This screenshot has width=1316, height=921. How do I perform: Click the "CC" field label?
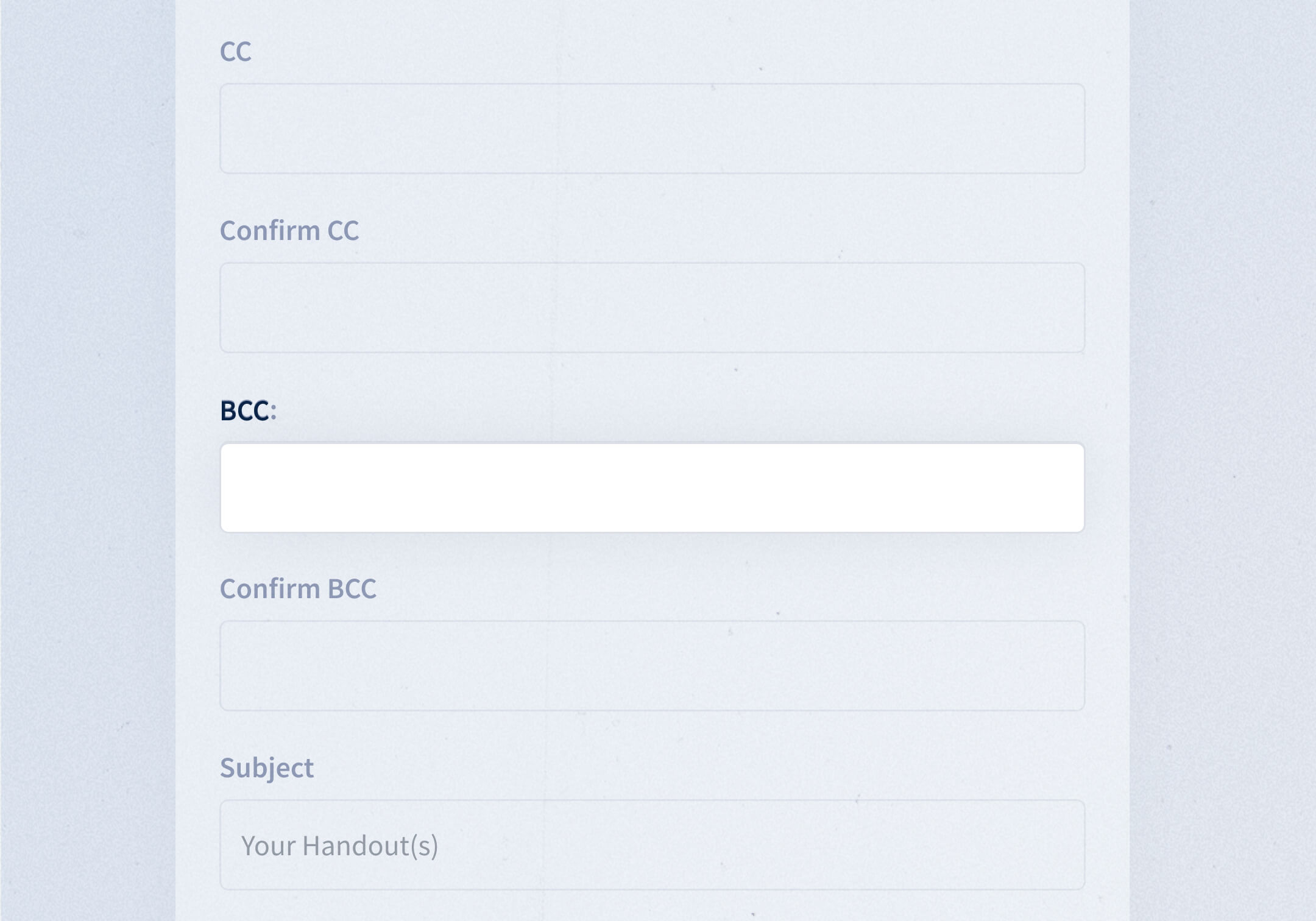[235, 52]
